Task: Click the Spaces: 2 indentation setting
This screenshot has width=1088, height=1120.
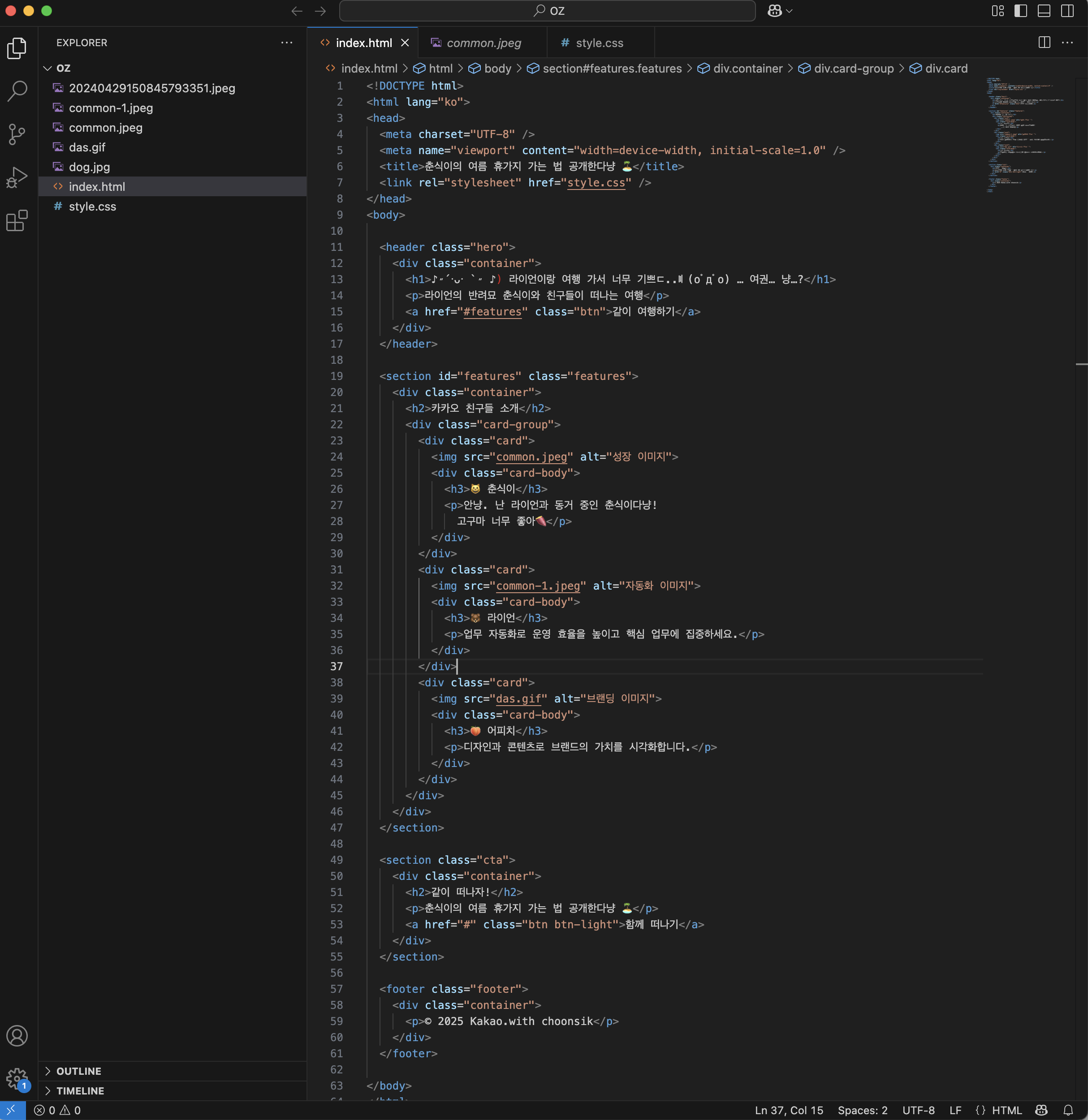Action: (x=862, y=1110)
